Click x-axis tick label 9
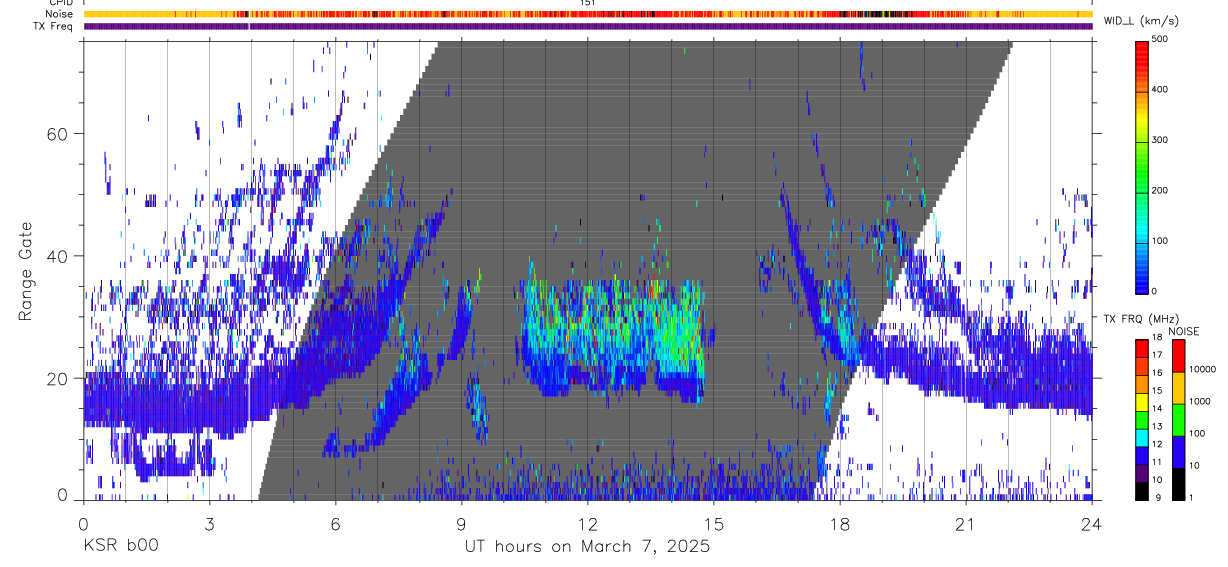Viewport: 1228px width, 567px height. pyautogui.click(x=461, y=523)
